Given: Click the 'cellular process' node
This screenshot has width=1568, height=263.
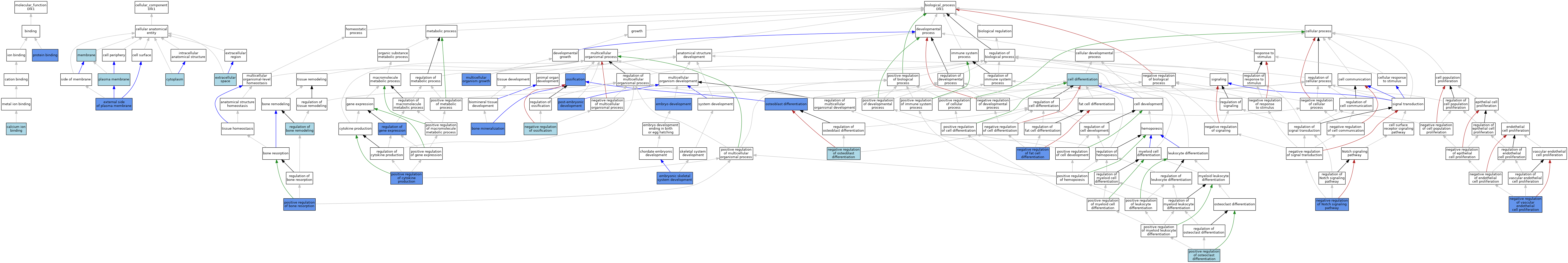Looking at the screenshot, I should tap(1318, 31).
